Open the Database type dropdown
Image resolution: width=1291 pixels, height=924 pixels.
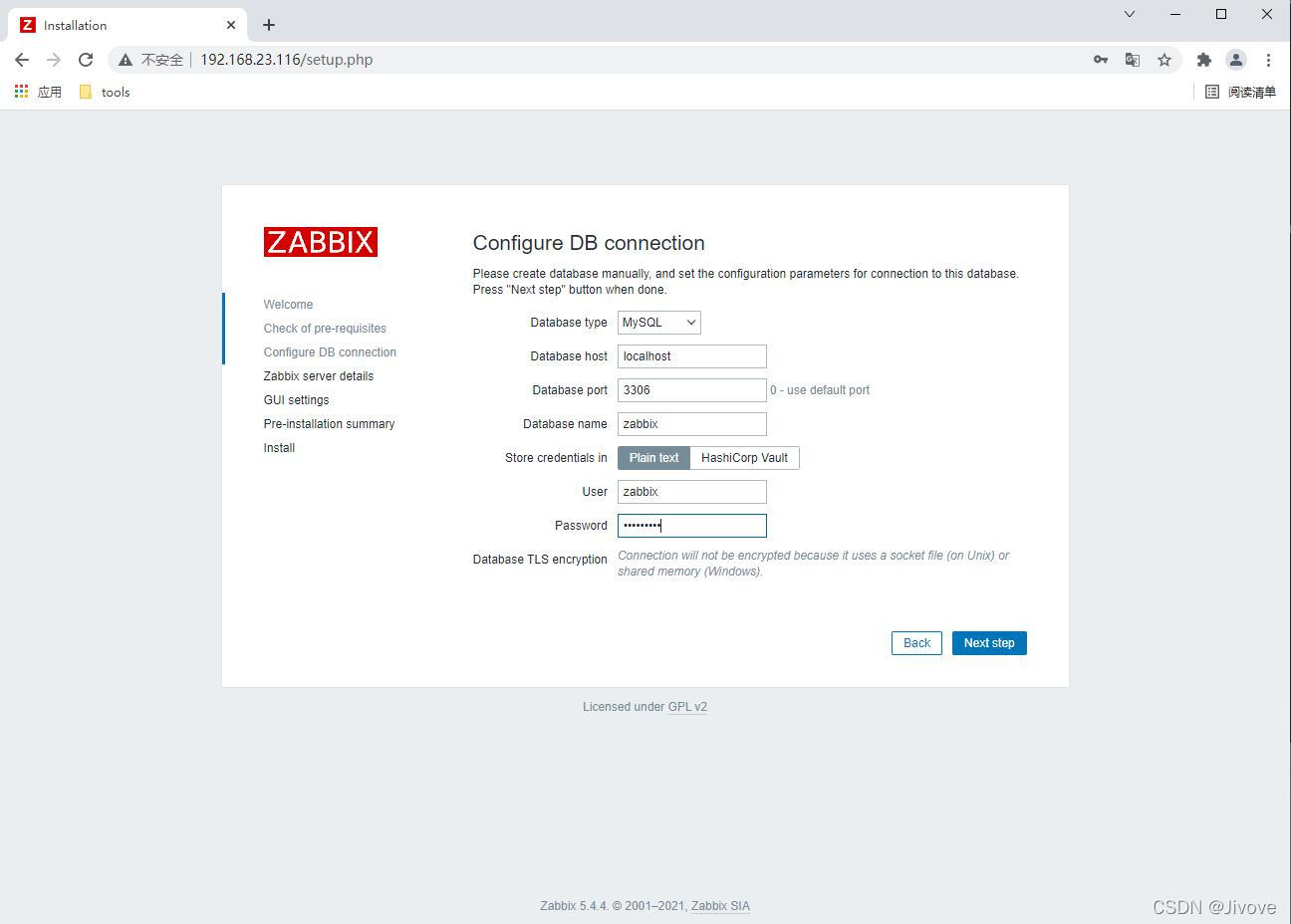coord(659,323)
